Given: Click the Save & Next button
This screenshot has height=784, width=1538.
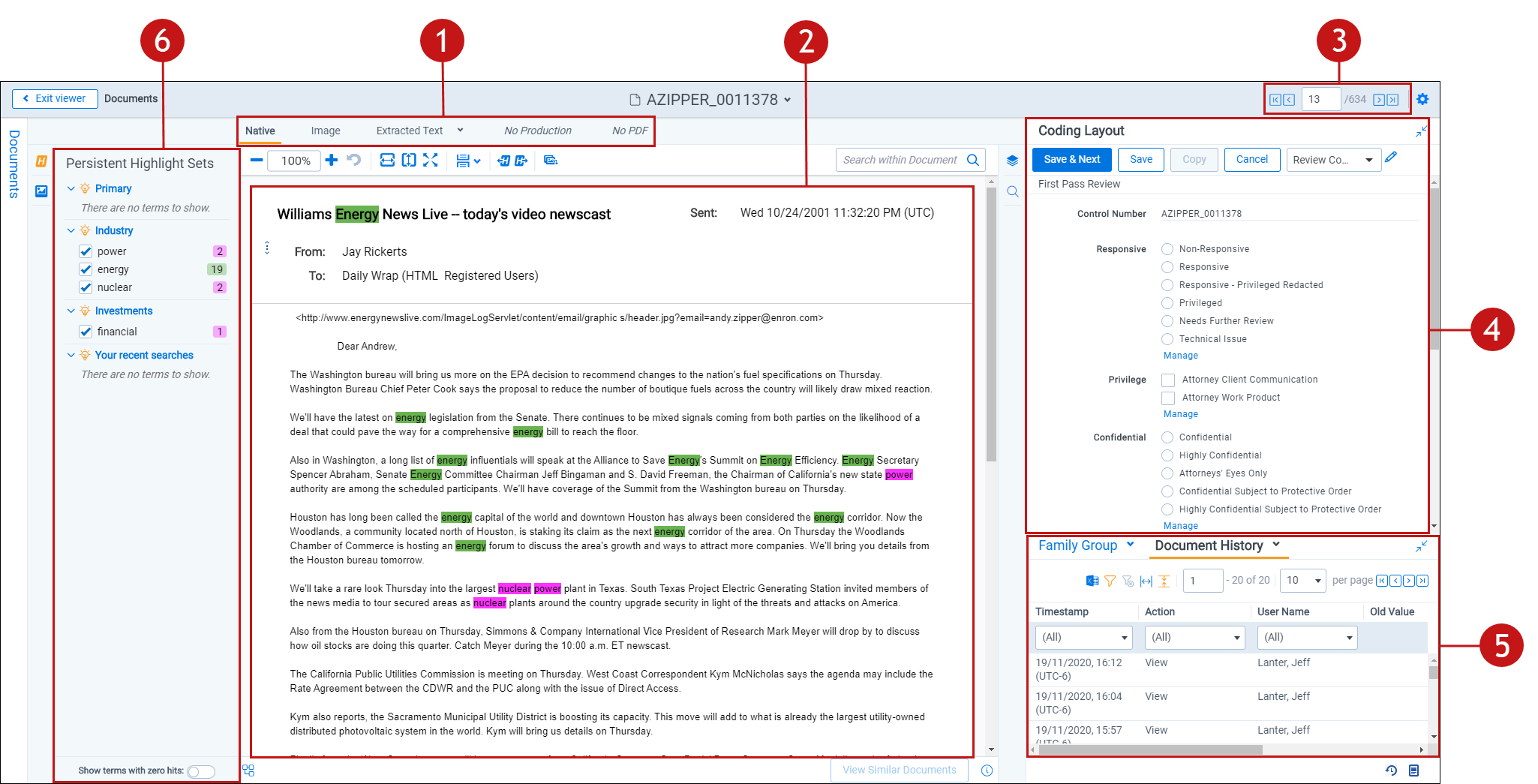Looking at the screenshot, I should coord(1071,160).
